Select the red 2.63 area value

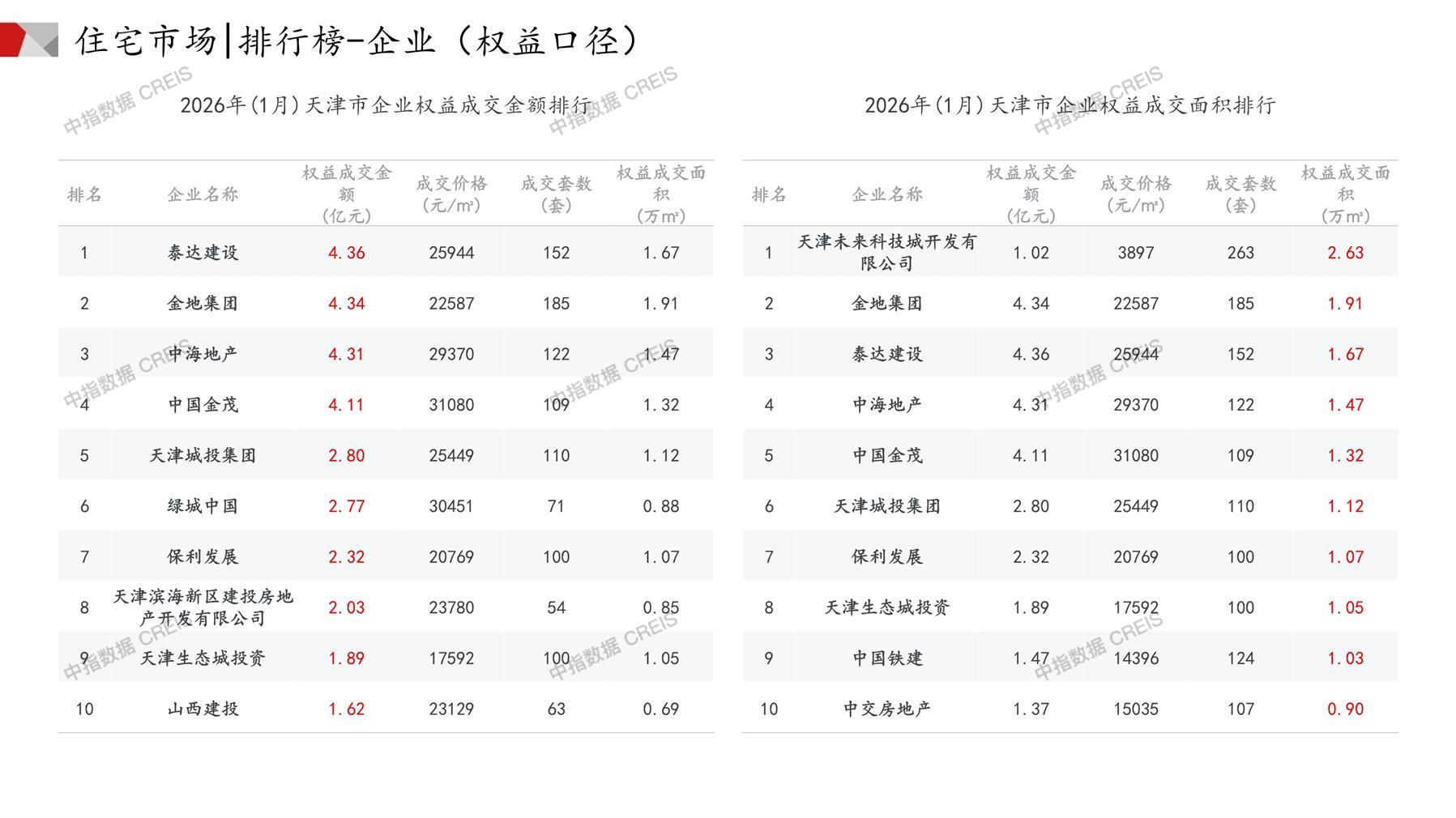[x=1345, y=253]
